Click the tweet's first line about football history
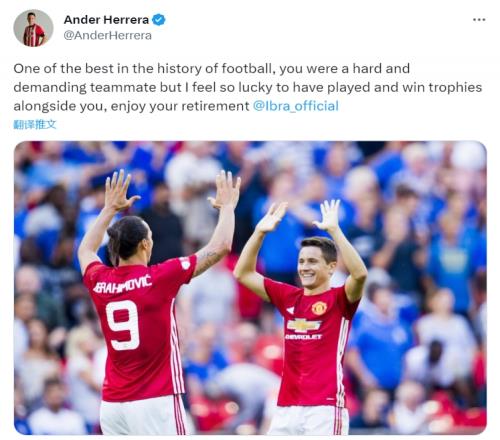500x440 pixels. 212,69
